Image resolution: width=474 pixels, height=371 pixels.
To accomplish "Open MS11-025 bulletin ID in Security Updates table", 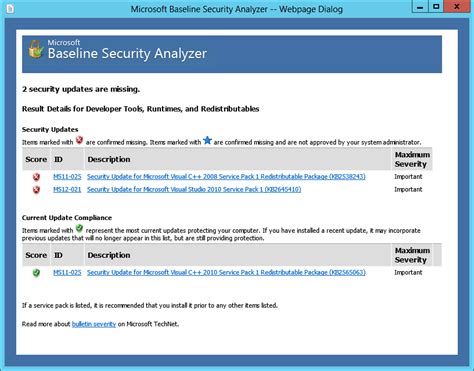I will point(67,177).
